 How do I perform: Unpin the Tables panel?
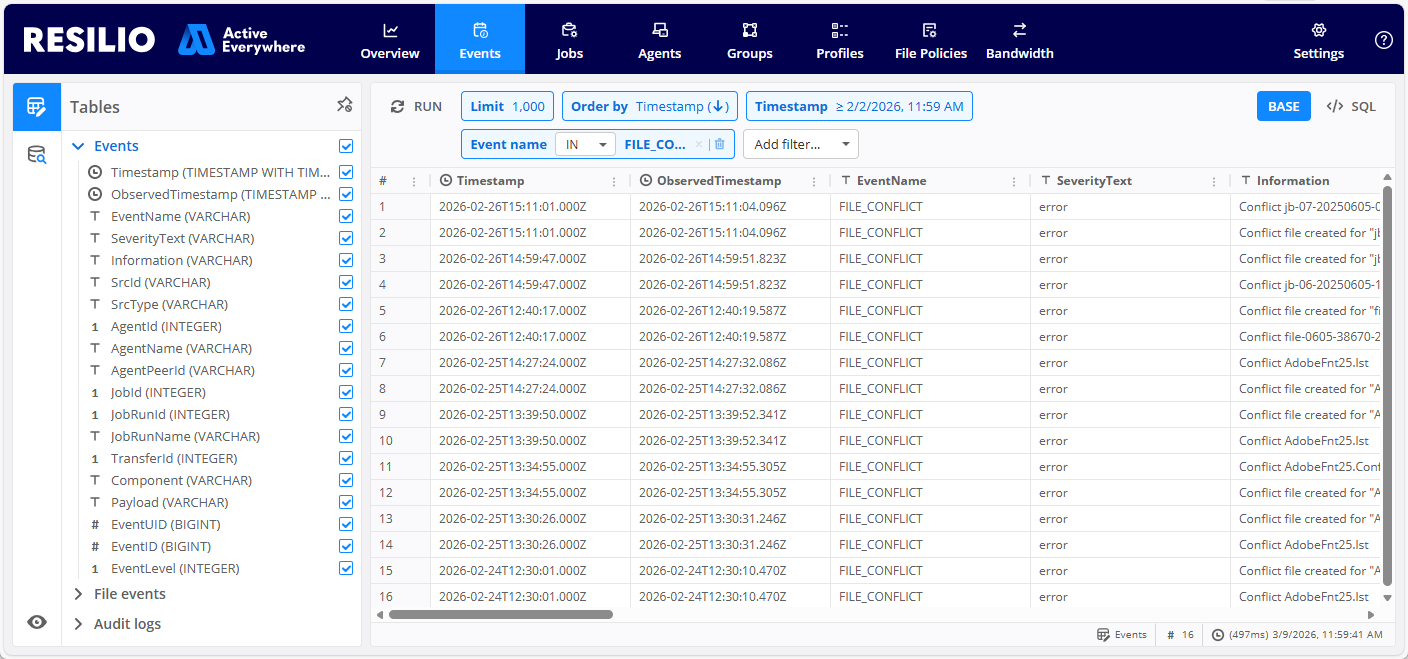coord(344,105)
